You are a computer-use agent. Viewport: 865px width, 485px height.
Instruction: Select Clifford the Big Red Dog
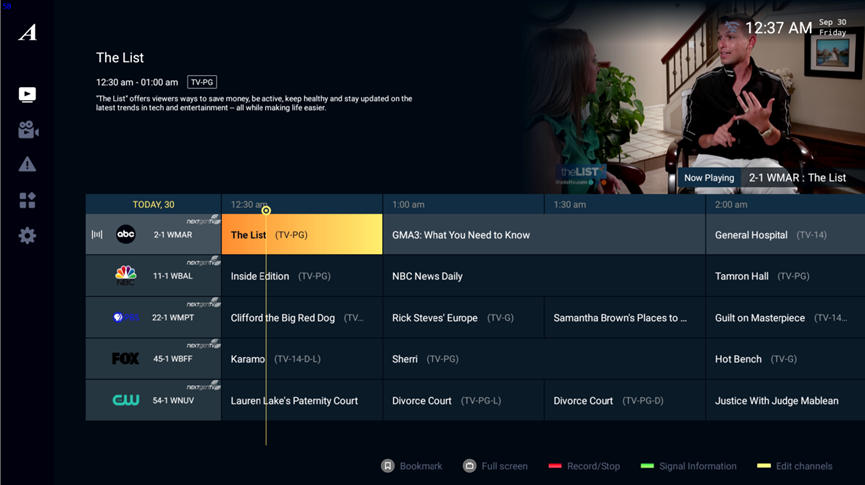302,317
